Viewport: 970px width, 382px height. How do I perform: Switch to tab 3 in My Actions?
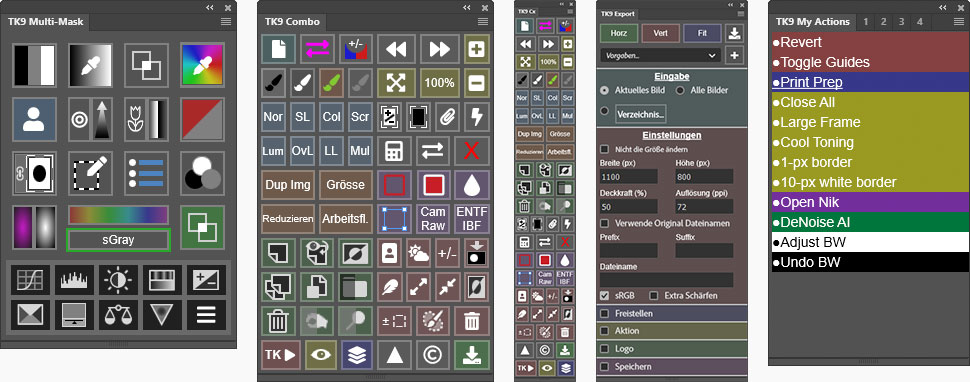click(x=902, y=22)
